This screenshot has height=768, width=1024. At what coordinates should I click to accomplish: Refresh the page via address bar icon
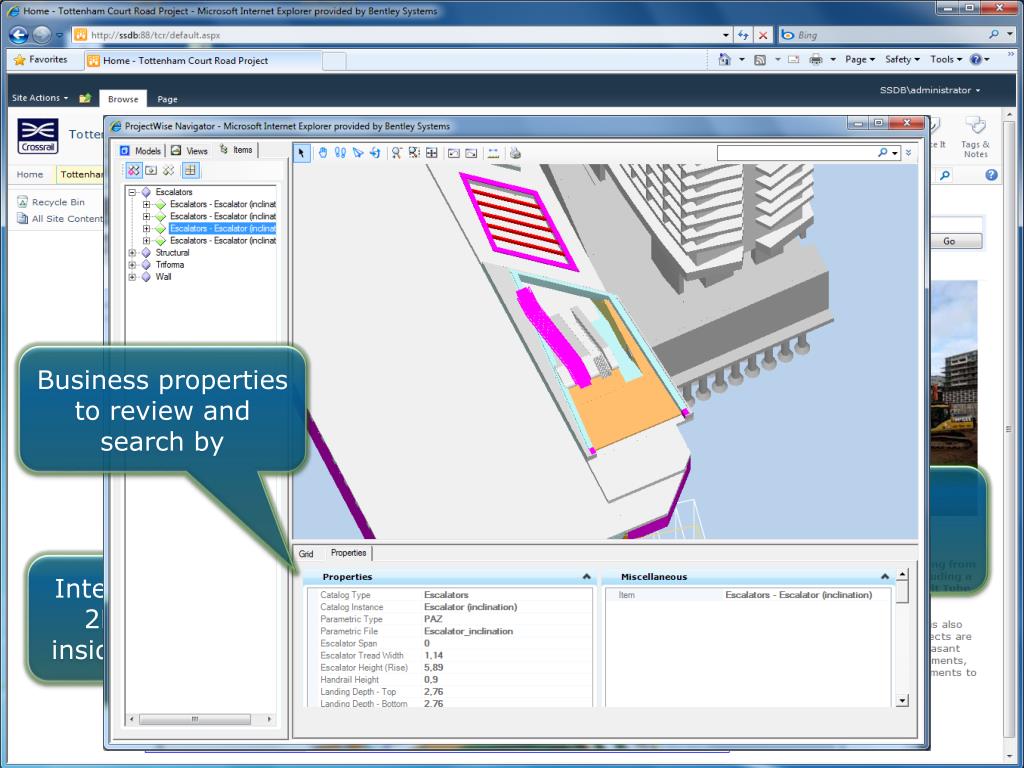(x=743, y=35)
